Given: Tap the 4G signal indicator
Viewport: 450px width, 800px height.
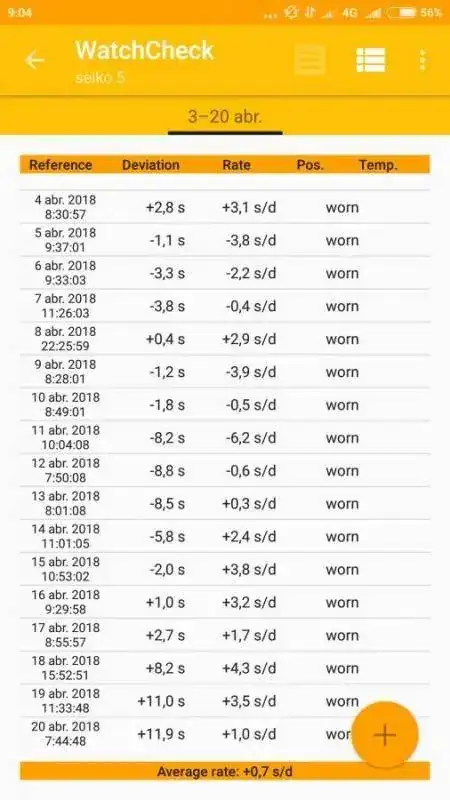Looking at the screenshot, I should [x=349, y=13].
